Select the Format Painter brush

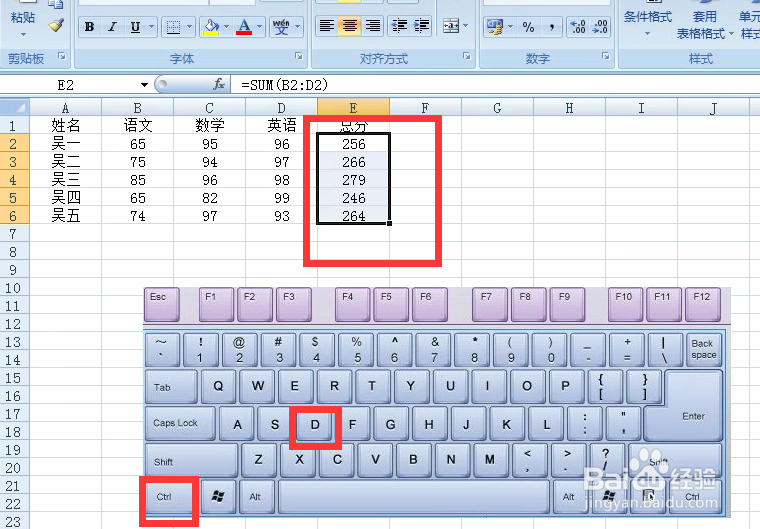coord(56,25)
